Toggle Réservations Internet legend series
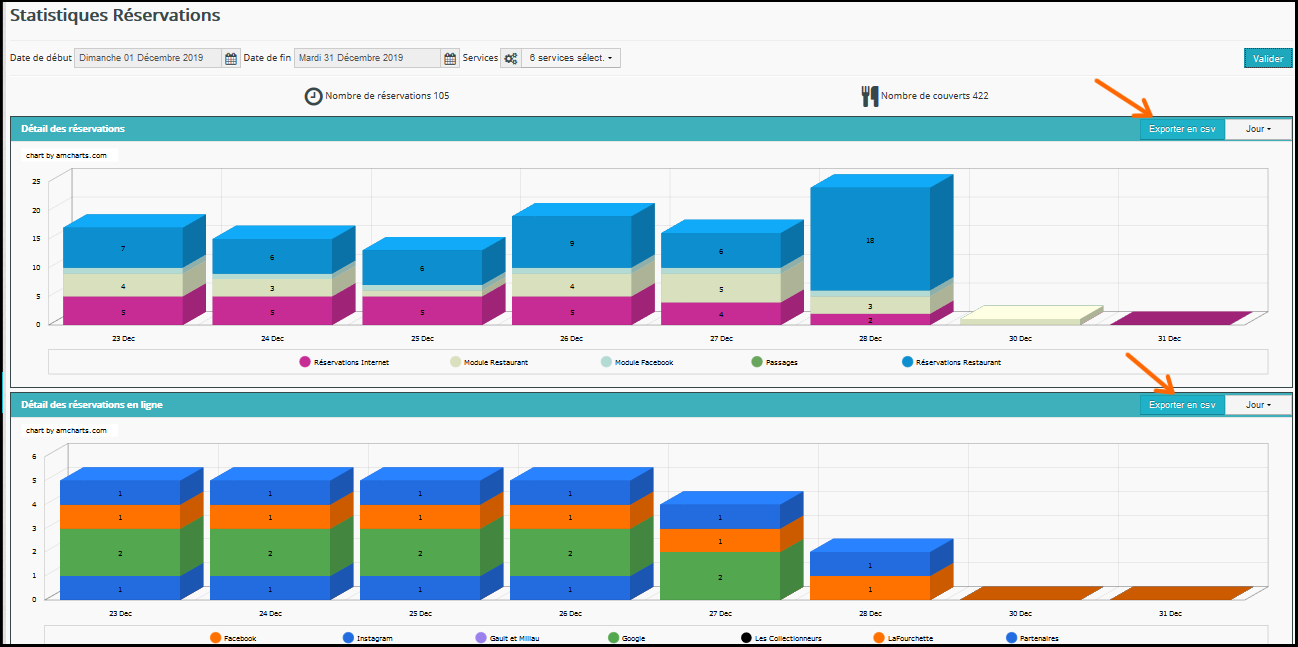Screen dimensions: 1298x647 pyautogui.click(x=344, y=362)
